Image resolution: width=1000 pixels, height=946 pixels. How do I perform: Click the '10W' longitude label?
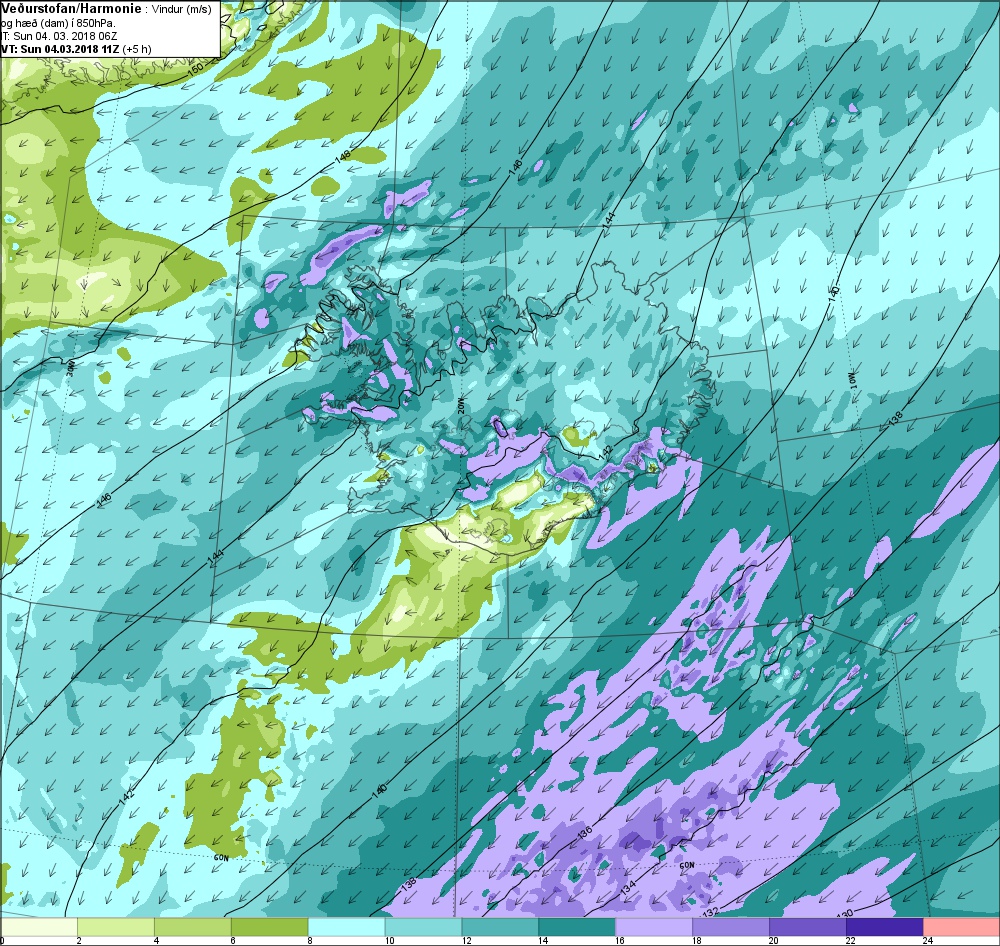(853, 380)
